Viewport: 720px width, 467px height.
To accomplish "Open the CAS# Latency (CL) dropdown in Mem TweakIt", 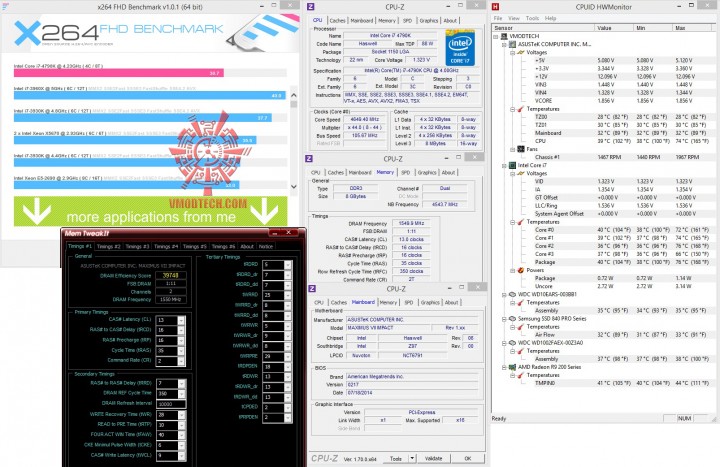I will (x=181, y=320).
